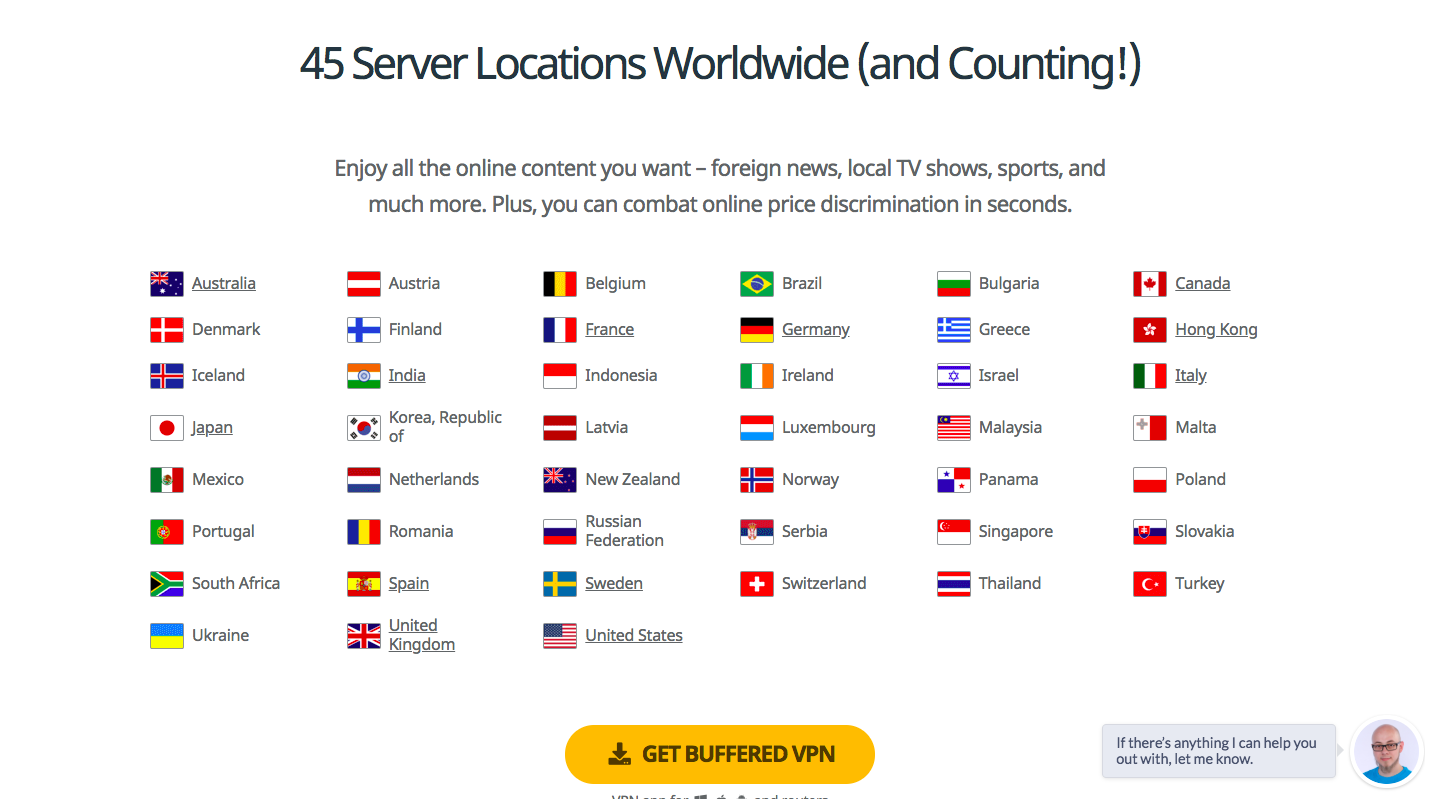Select the Romania text
The height and width of the screenshot is (799, 1439).
coord(421,532)
